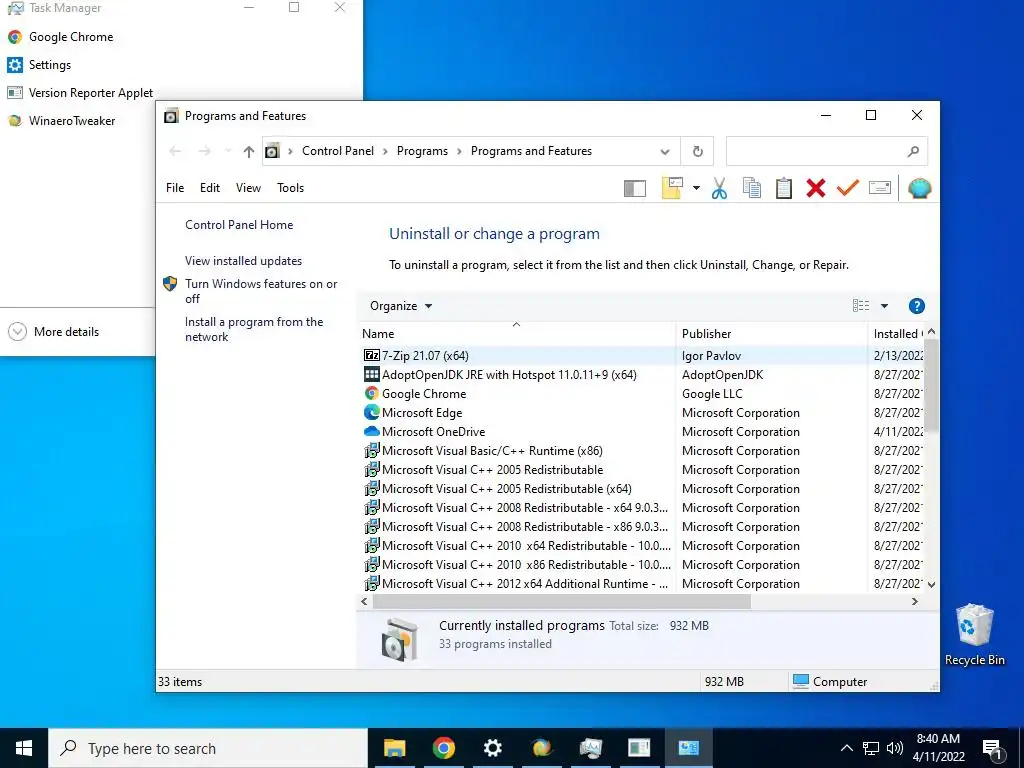Click the horizontal scrollbar right arrow
The width and height of the screenshot is (1024, 768).
pyautogui.click(x=915, y=601)
